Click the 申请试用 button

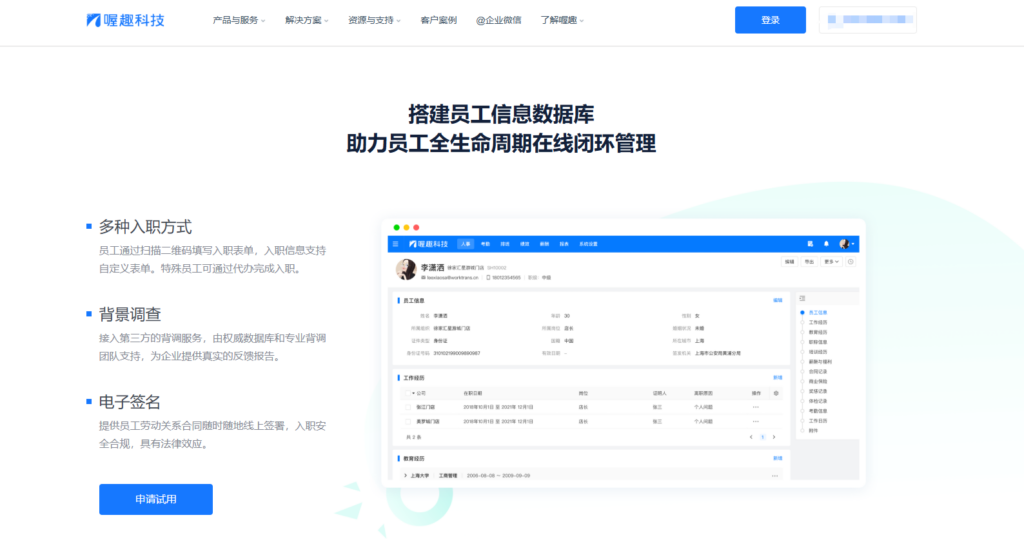(155, 499)
